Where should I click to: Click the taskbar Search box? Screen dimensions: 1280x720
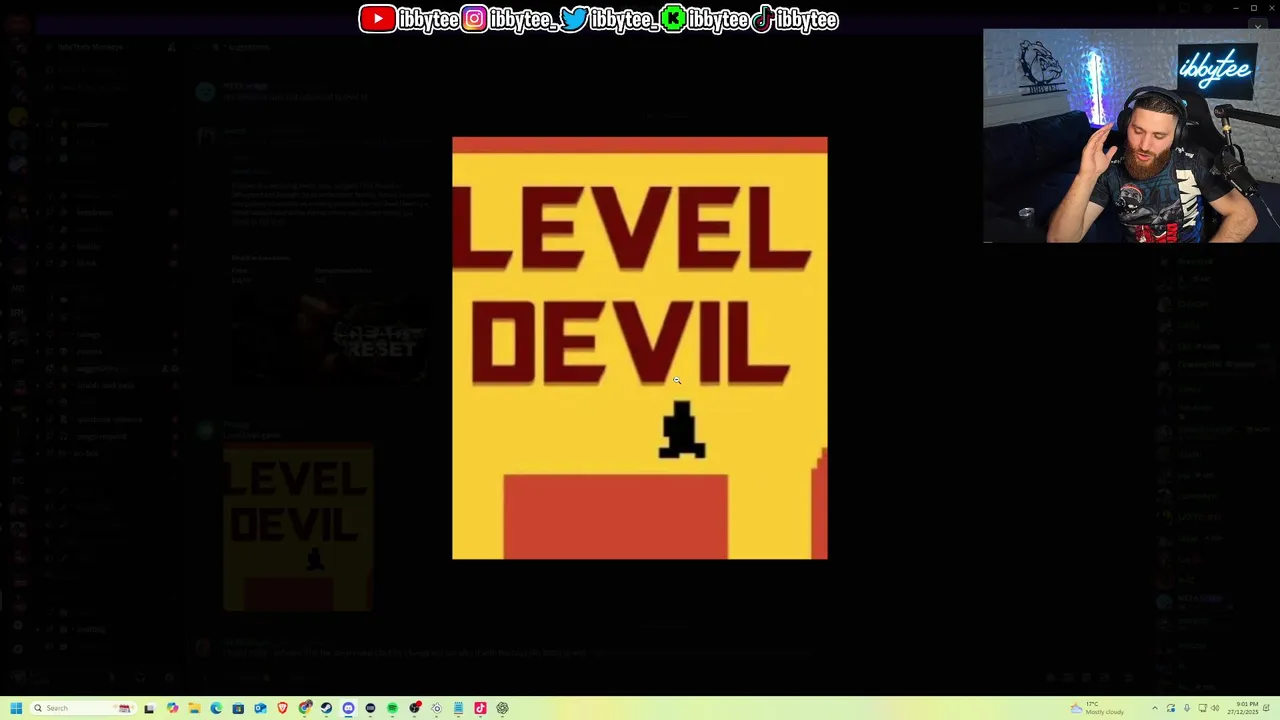83,708
